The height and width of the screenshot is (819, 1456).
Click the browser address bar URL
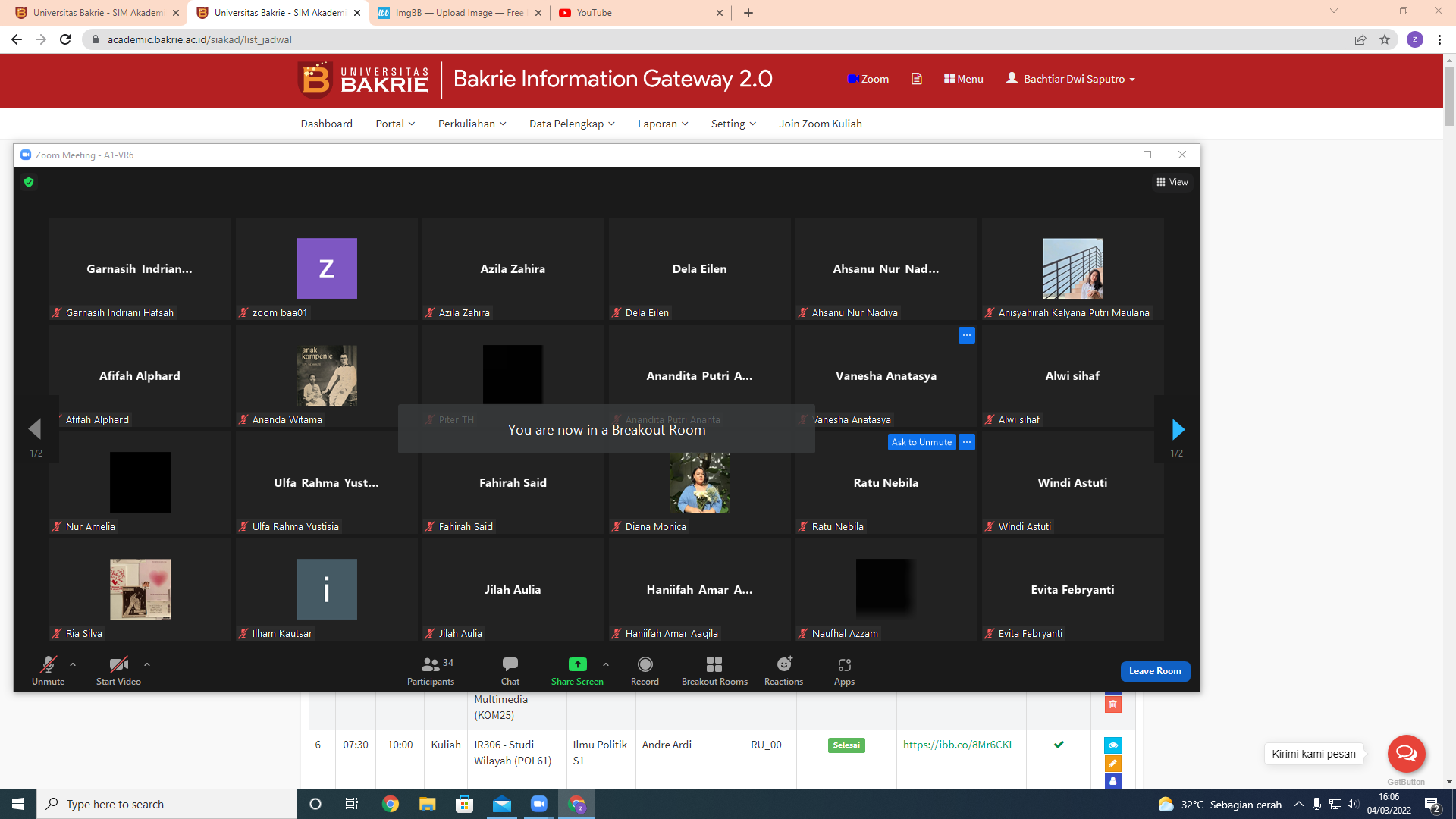point(199,39)
